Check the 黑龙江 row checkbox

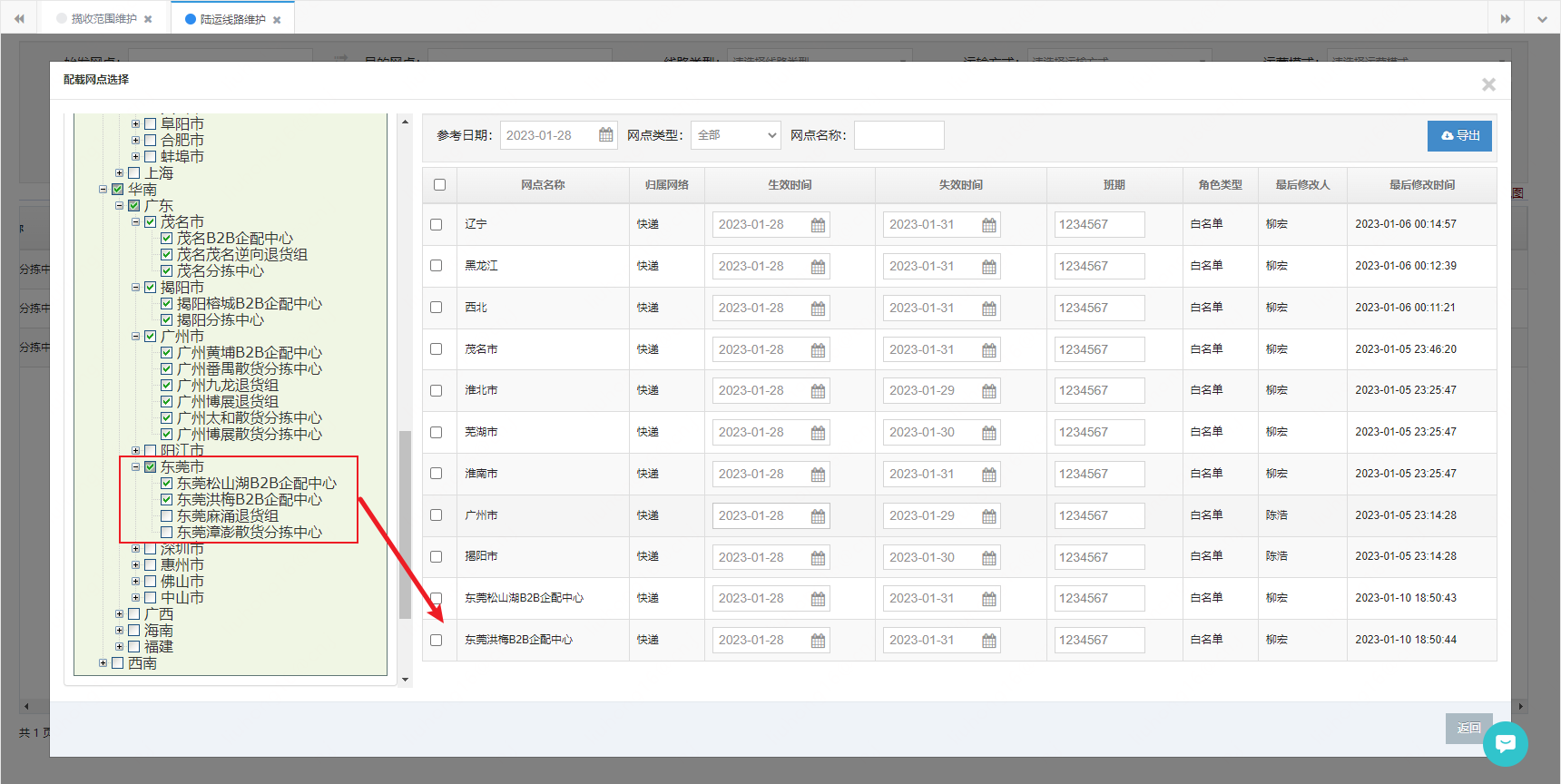point(437,266)
